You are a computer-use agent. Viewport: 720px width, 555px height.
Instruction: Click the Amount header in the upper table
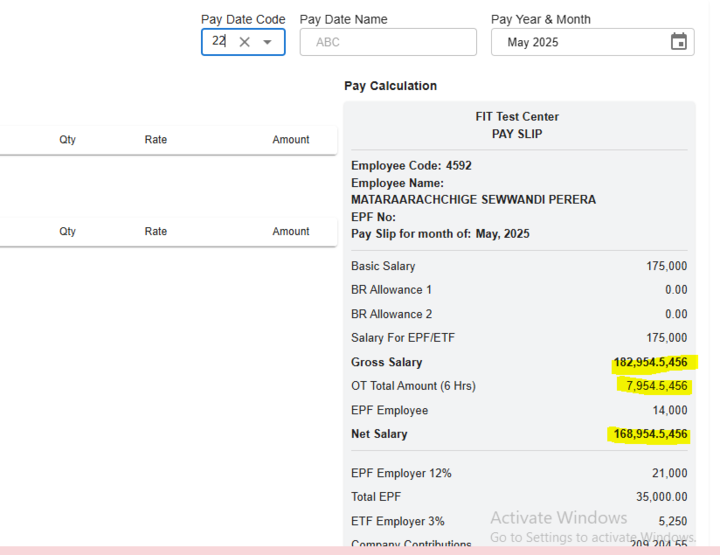click(291, 140)
